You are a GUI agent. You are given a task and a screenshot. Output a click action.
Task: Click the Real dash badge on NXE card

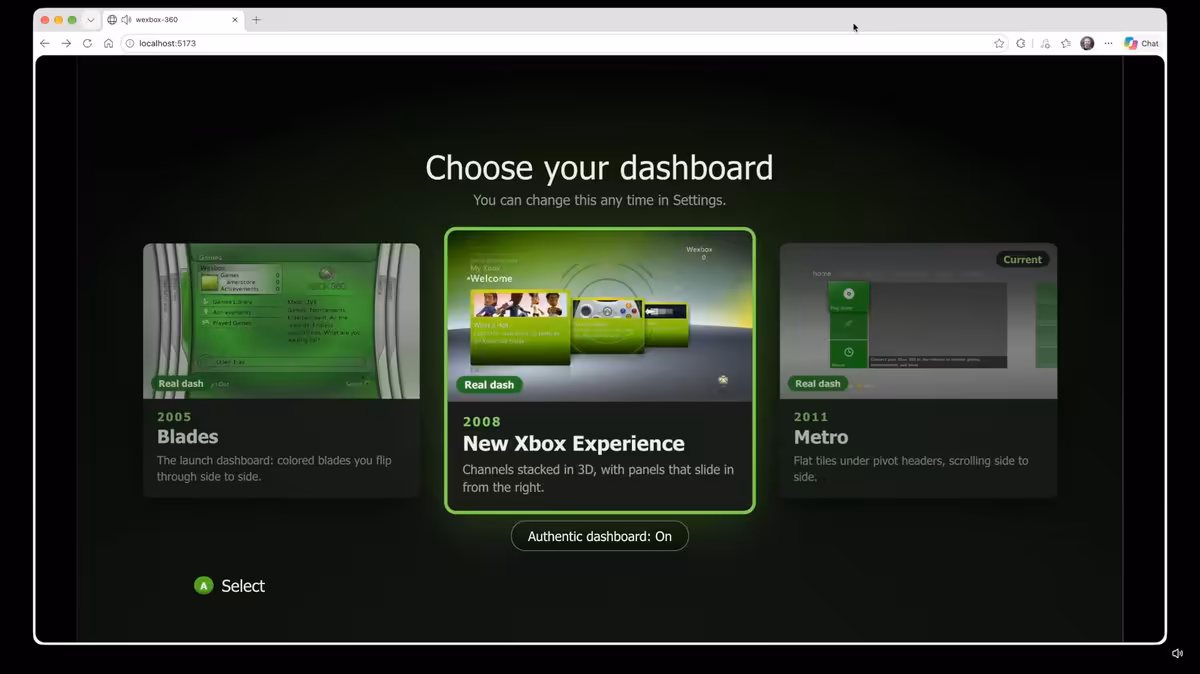pyautogui.click(x=489, y=385)
